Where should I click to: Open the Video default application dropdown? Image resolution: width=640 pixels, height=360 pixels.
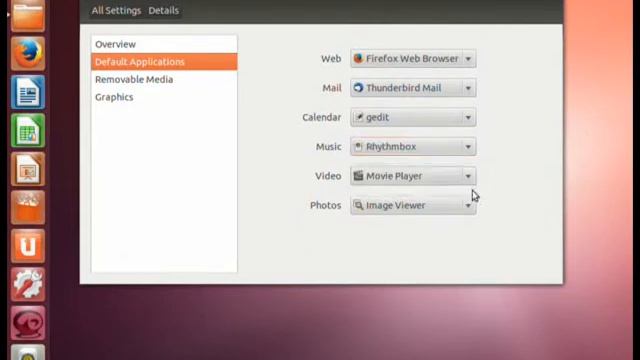pyautogui.click(x=413, y=176)
